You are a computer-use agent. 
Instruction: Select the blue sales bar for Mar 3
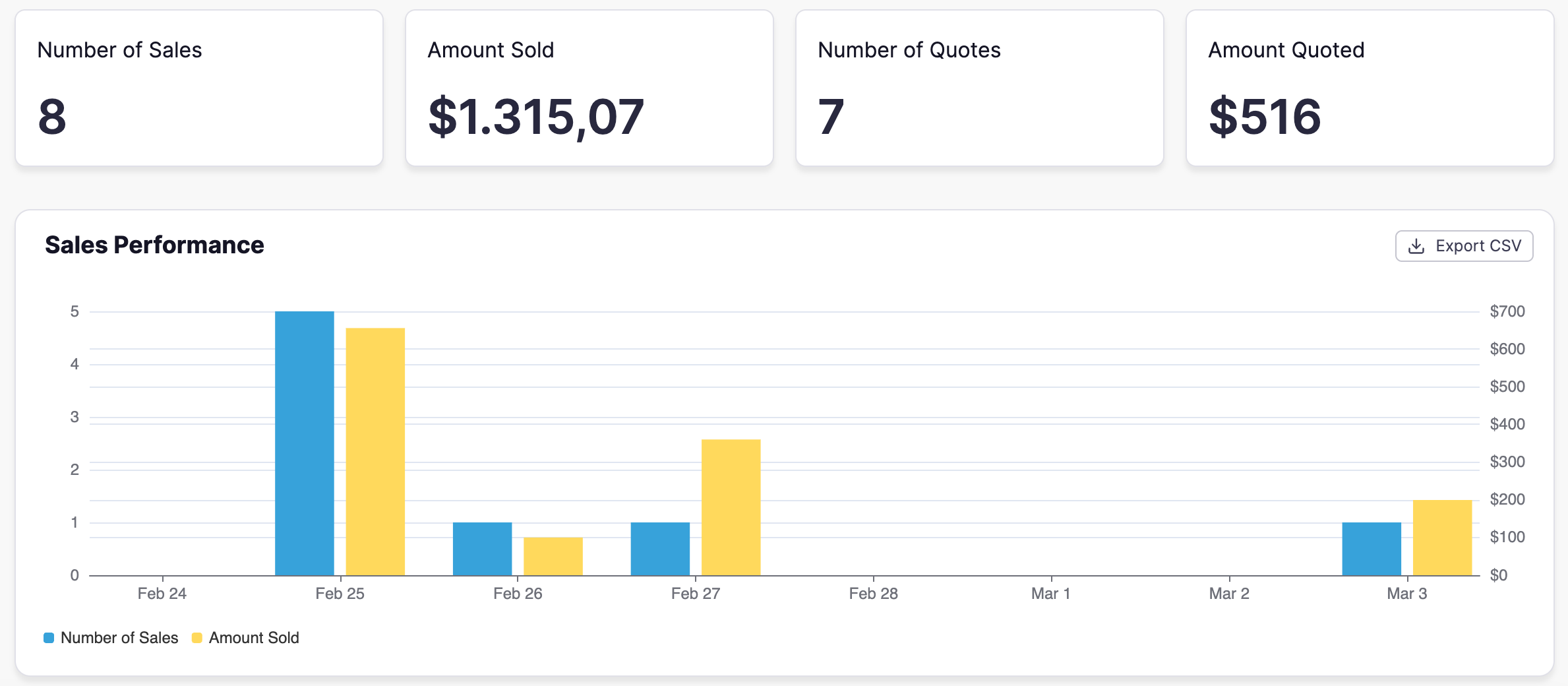click(x=1372, y=549)
